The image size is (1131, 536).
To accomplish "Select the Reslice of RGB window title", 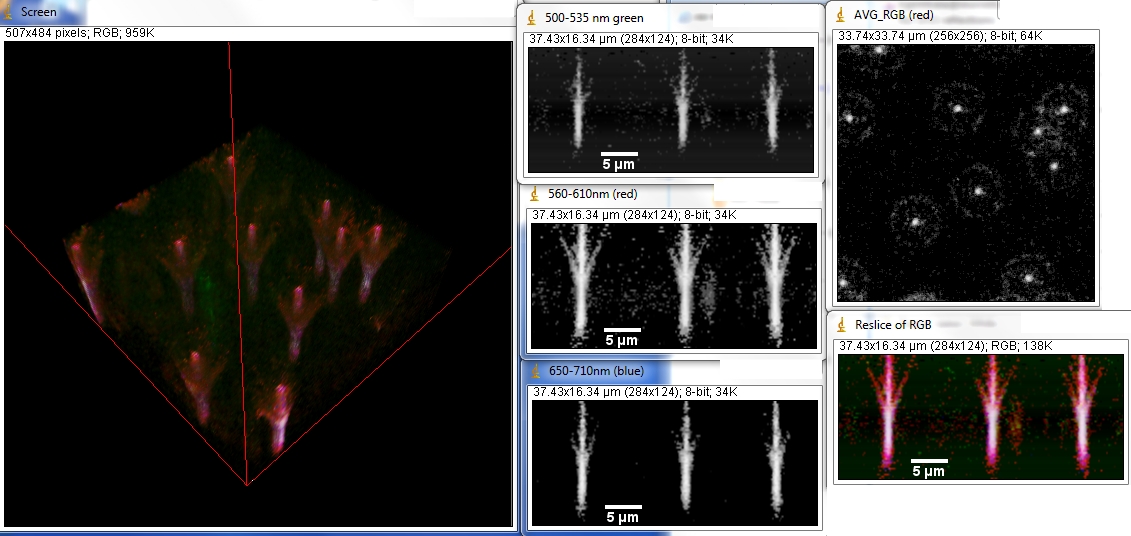I will (895, 324).
